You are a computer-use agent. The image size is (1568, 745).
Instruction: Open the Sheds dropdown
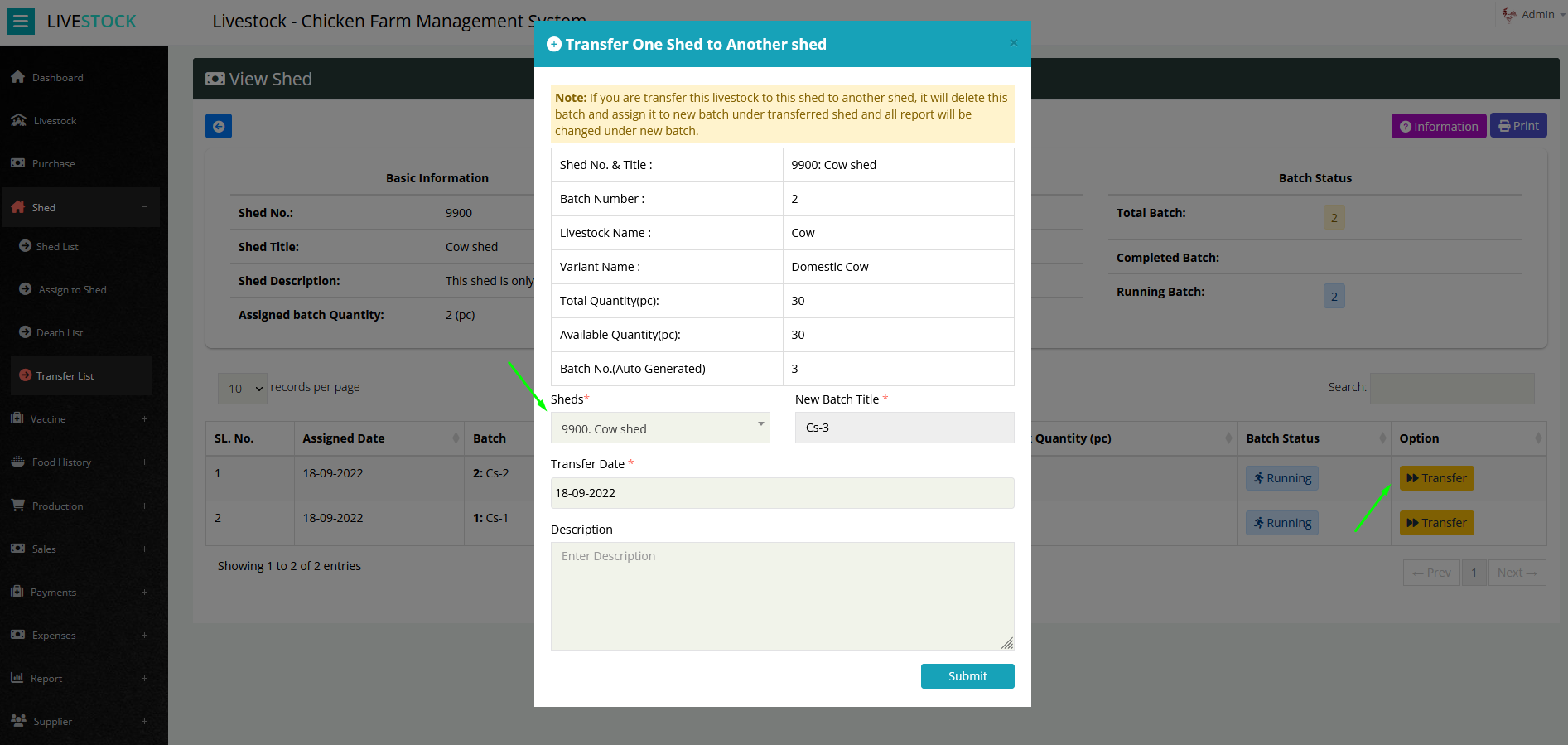pos(660,428)
